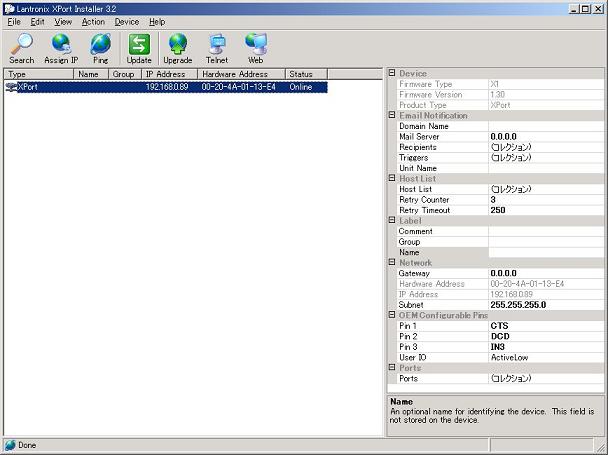Collapse the Label section
Image resolution: width=608 pixels, height=455 pixels.
(x=392, y=220)
